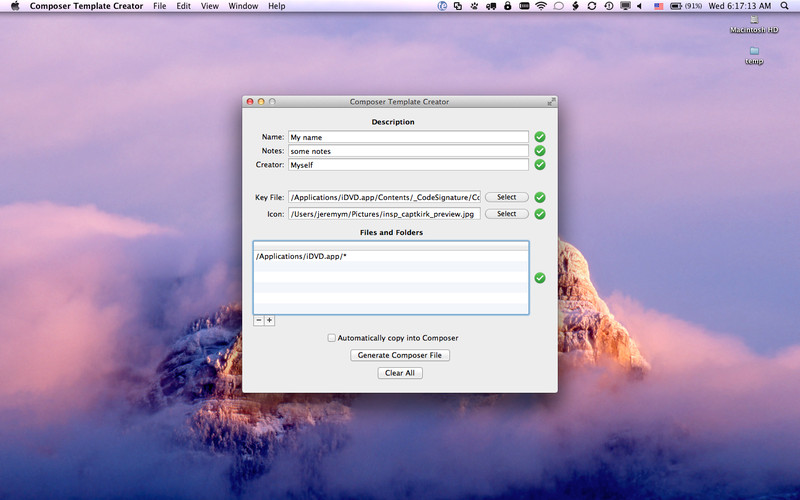Click the volume speaker icon
Viewport: 800px width, 500px height.
(x=640, y=6)
